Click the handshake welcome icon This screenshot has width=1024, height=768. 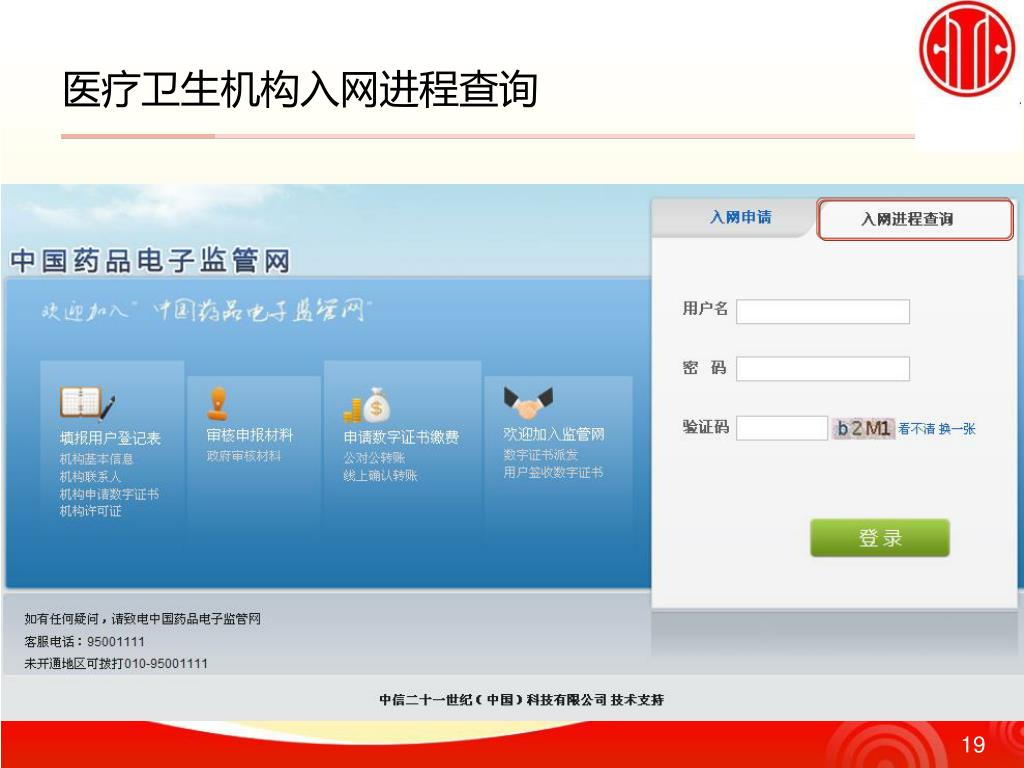[x=528, y=403]
